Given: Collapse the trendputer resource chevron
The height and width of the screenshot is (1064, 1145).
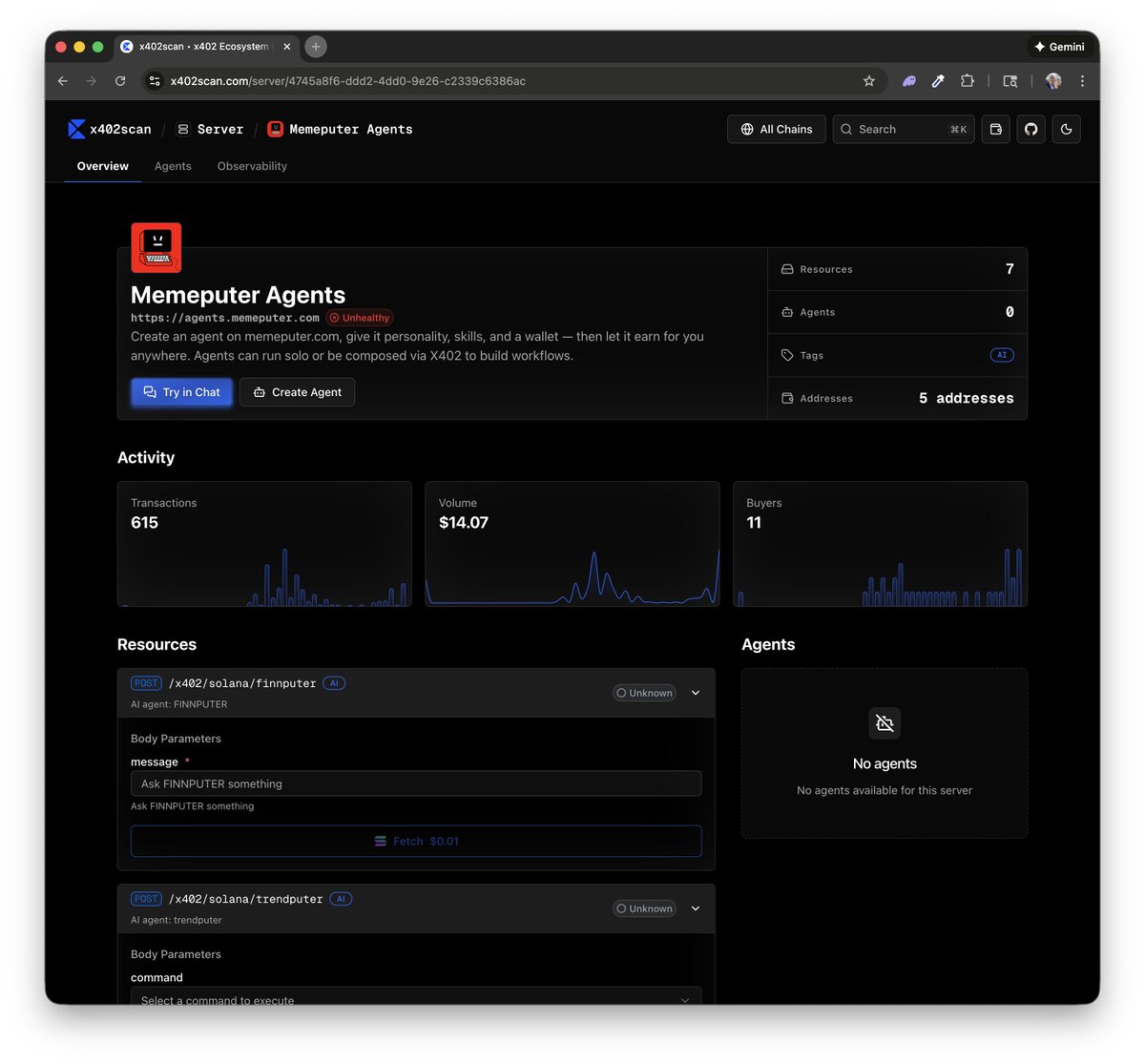Looking at the screenshot, I should click(x=696, y=908).
